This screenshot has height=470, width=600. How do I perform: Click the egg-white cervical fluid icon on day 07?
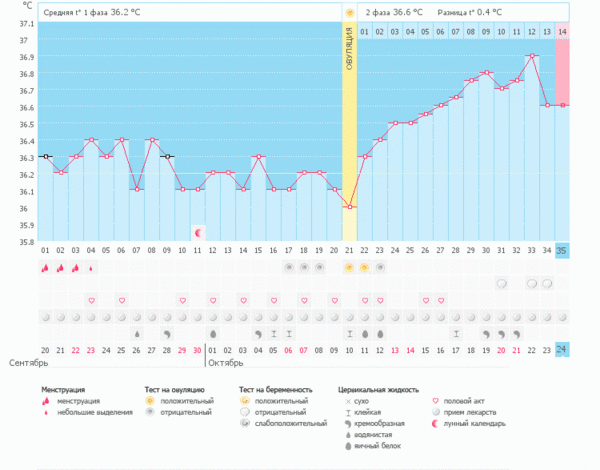(x=137, y=333)
